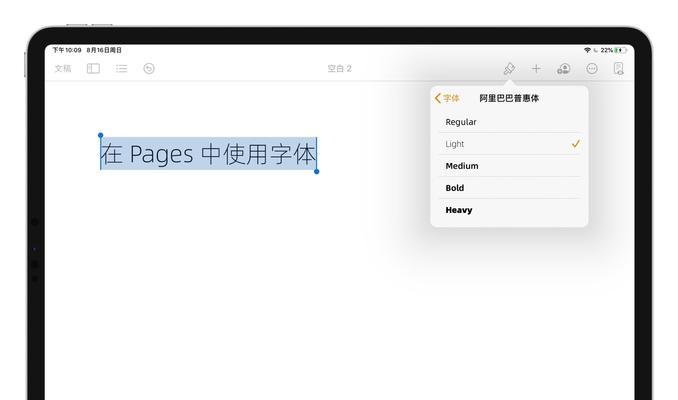Tap the font name 阿里巴巴普惠体 header
This screenshot has height=400, width=678.
click(509, 98)
